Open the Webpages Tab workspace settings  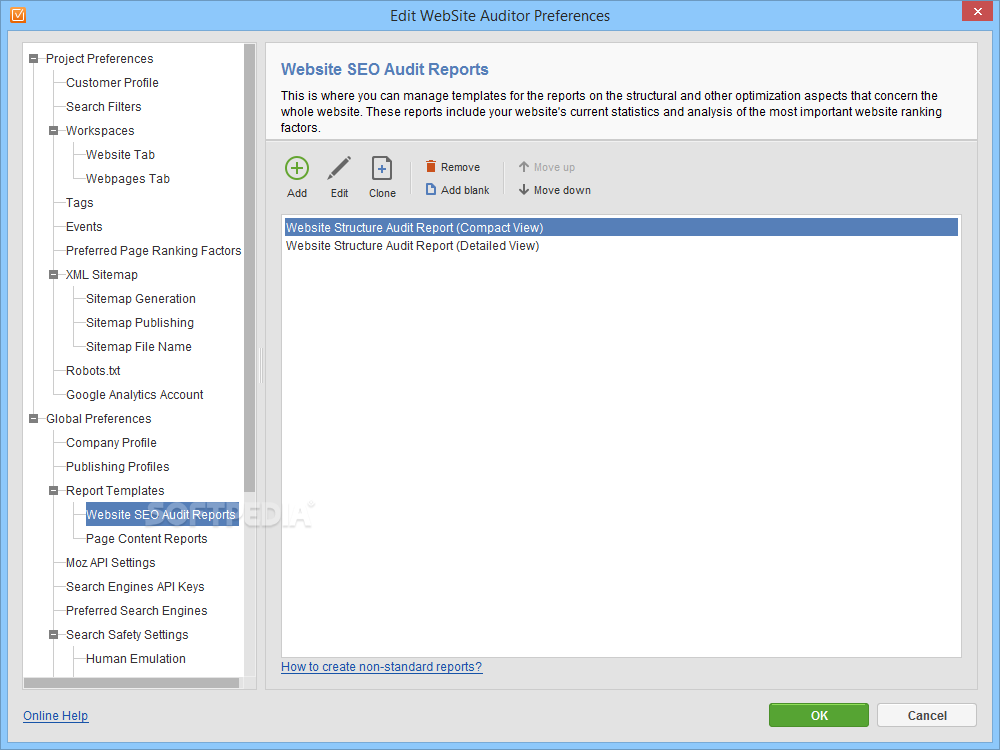click(128, 179)
